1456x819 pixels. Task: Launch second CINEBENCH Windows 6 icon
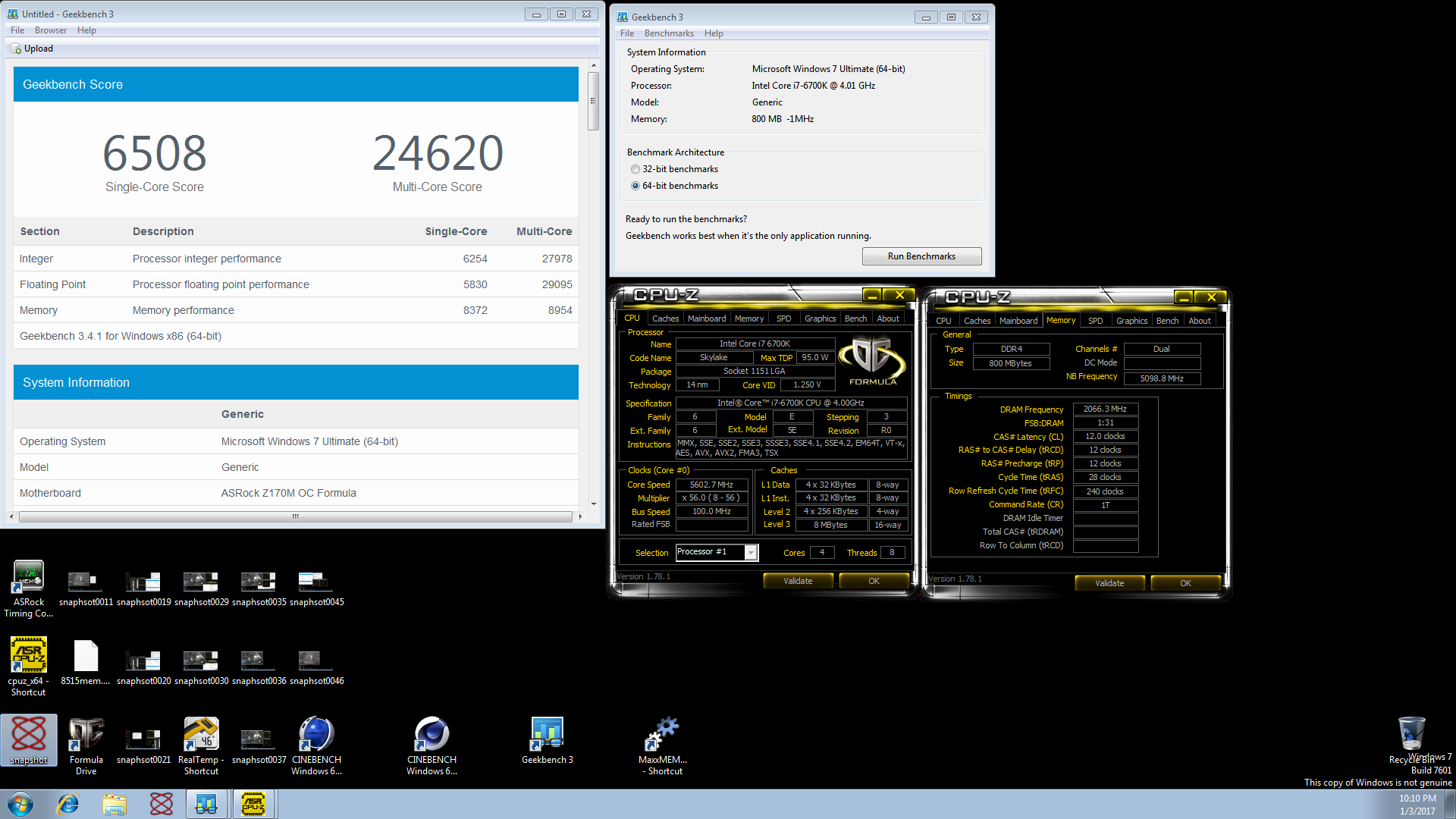(431, 746)
